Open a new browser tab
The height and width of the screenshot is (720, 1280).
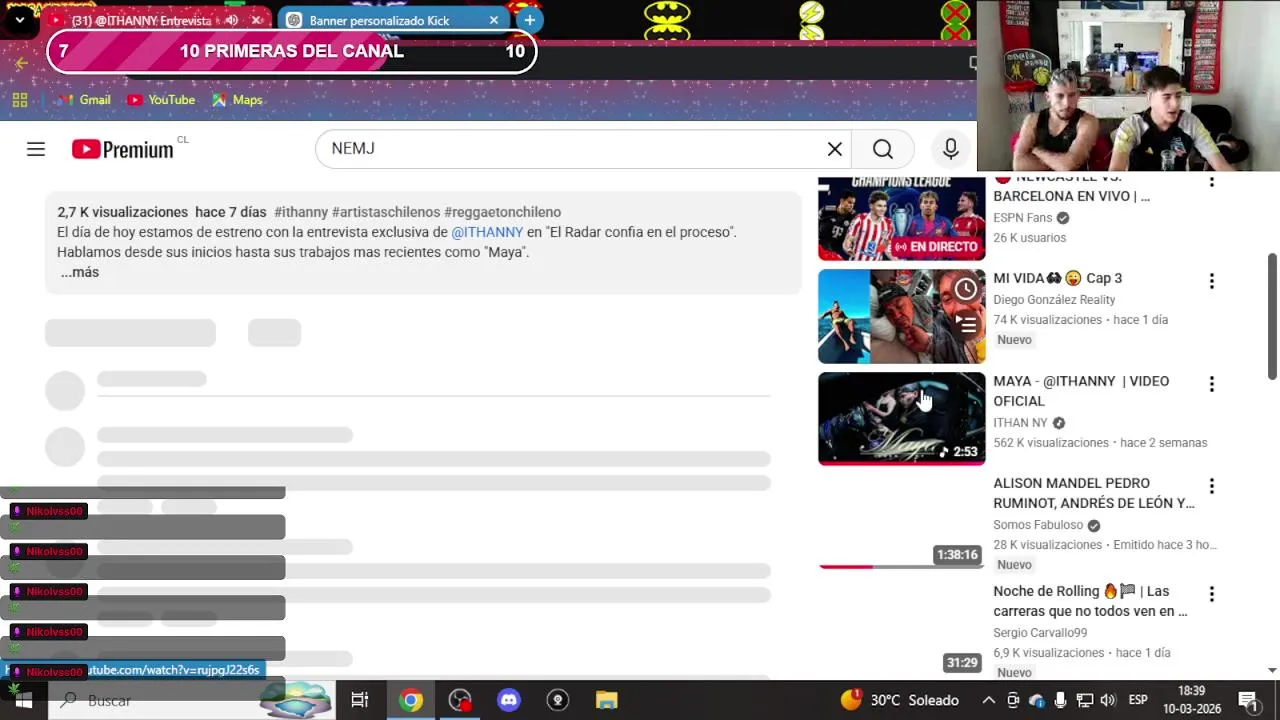click(529, 20)
